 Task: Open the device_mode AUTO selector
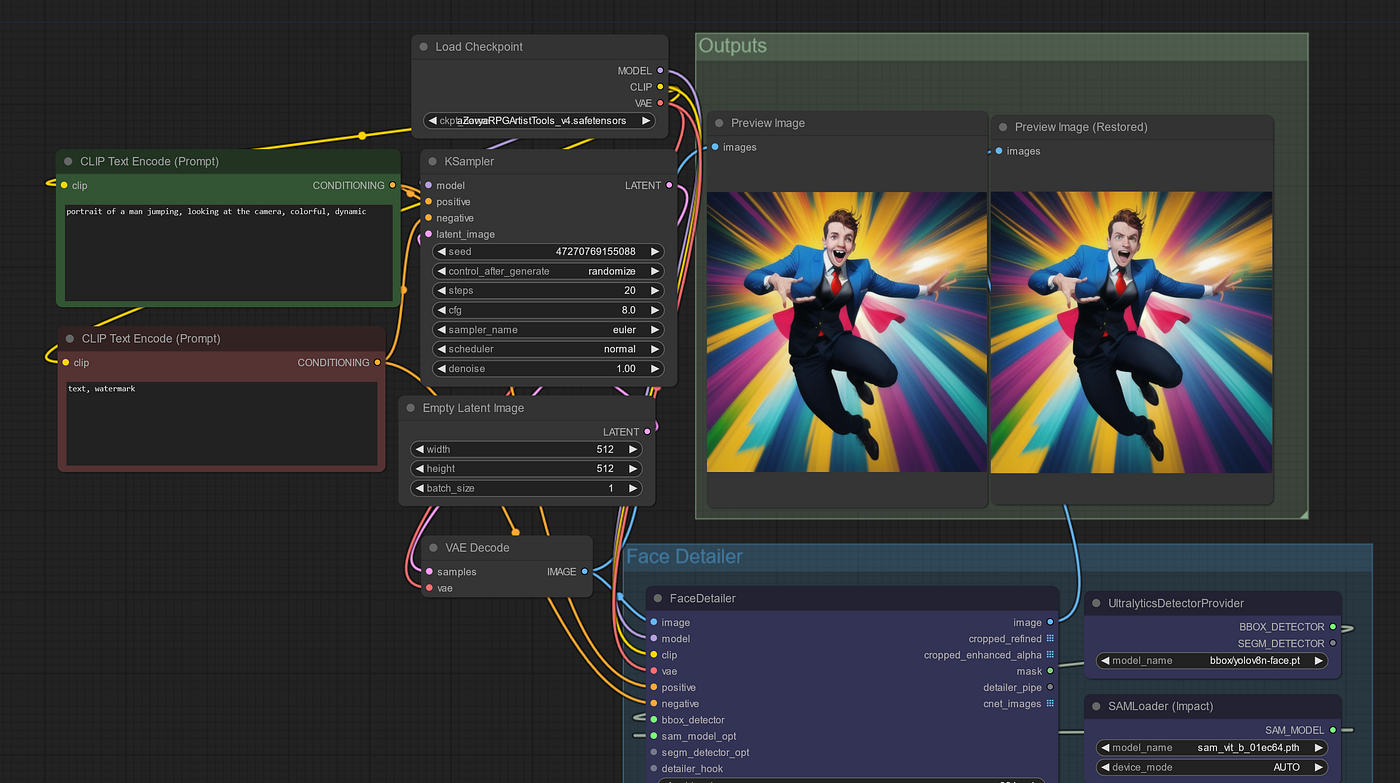pyautogui.click(x=1212, y=768)
